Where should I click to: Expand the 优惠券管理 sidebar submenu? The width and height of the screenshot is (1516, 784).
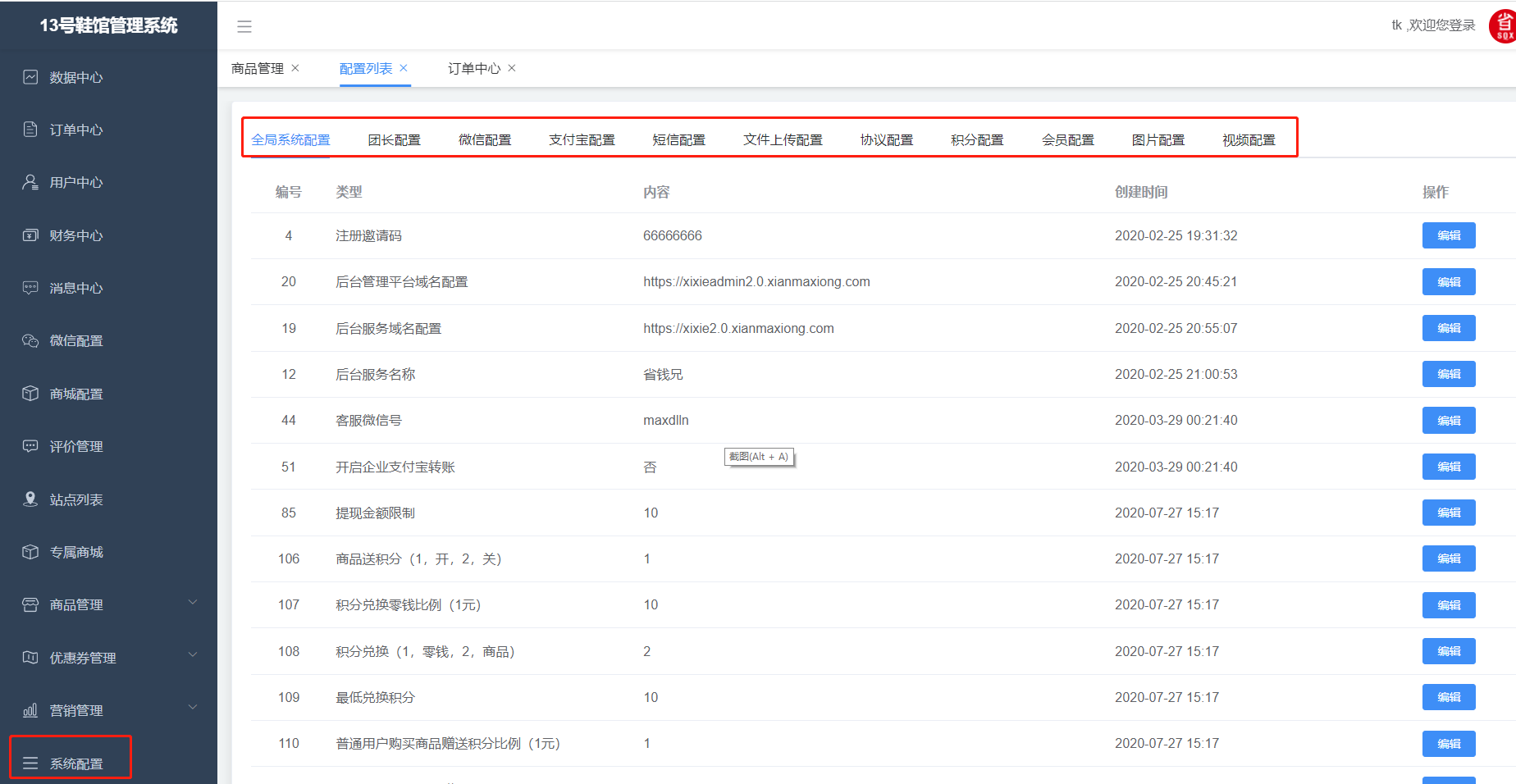point(193,655)
